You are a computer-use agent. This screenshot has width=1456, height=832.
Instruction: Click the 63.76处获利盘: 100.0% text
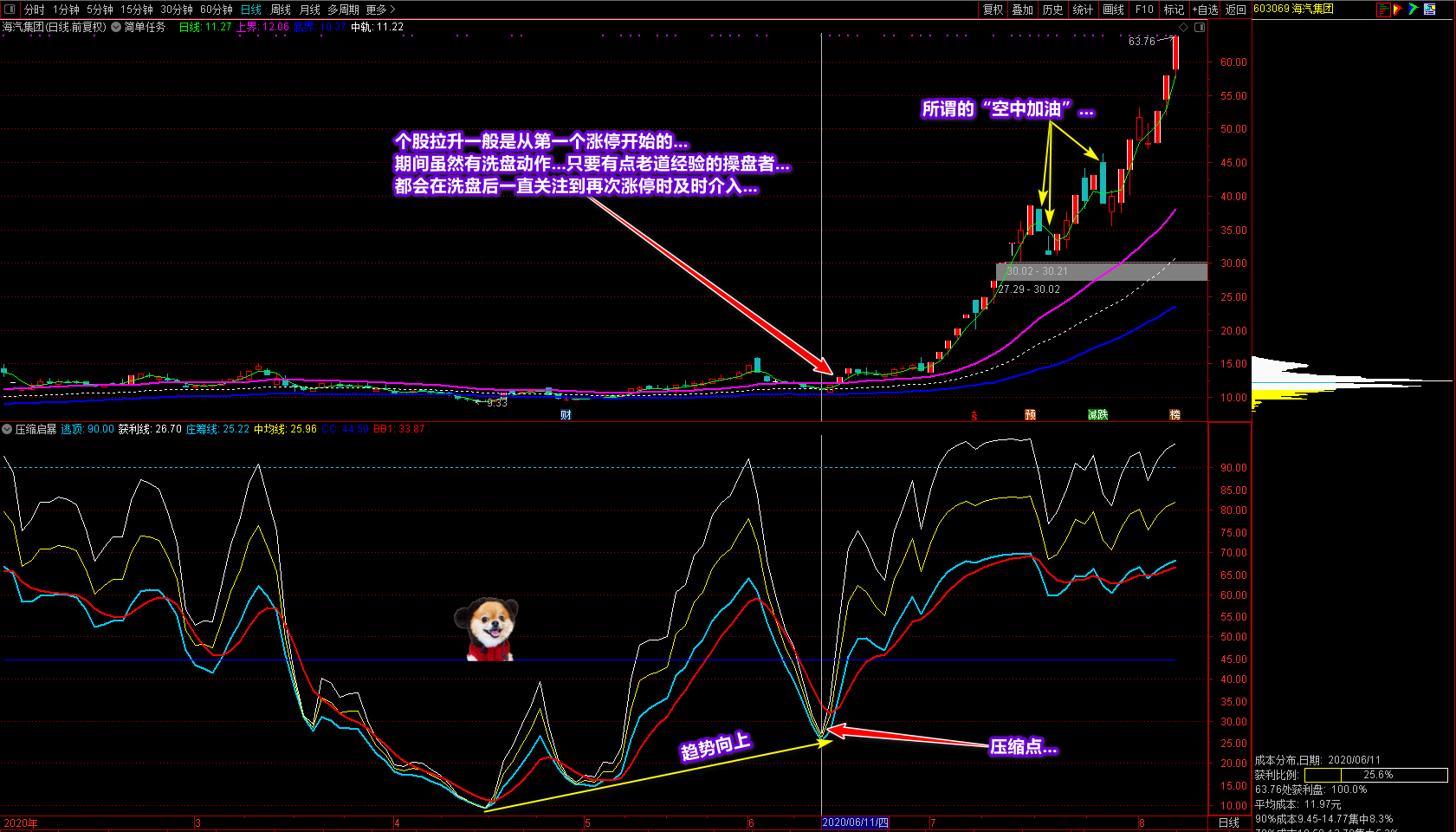tap(1310, 790)
